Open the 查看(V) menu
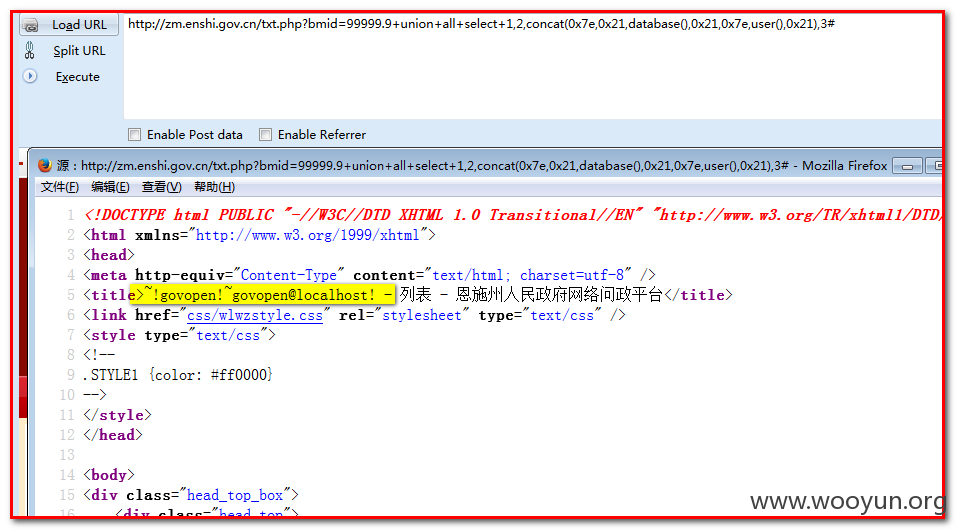The width and height of the screenshot is (956, 530). tap(162, 187)
